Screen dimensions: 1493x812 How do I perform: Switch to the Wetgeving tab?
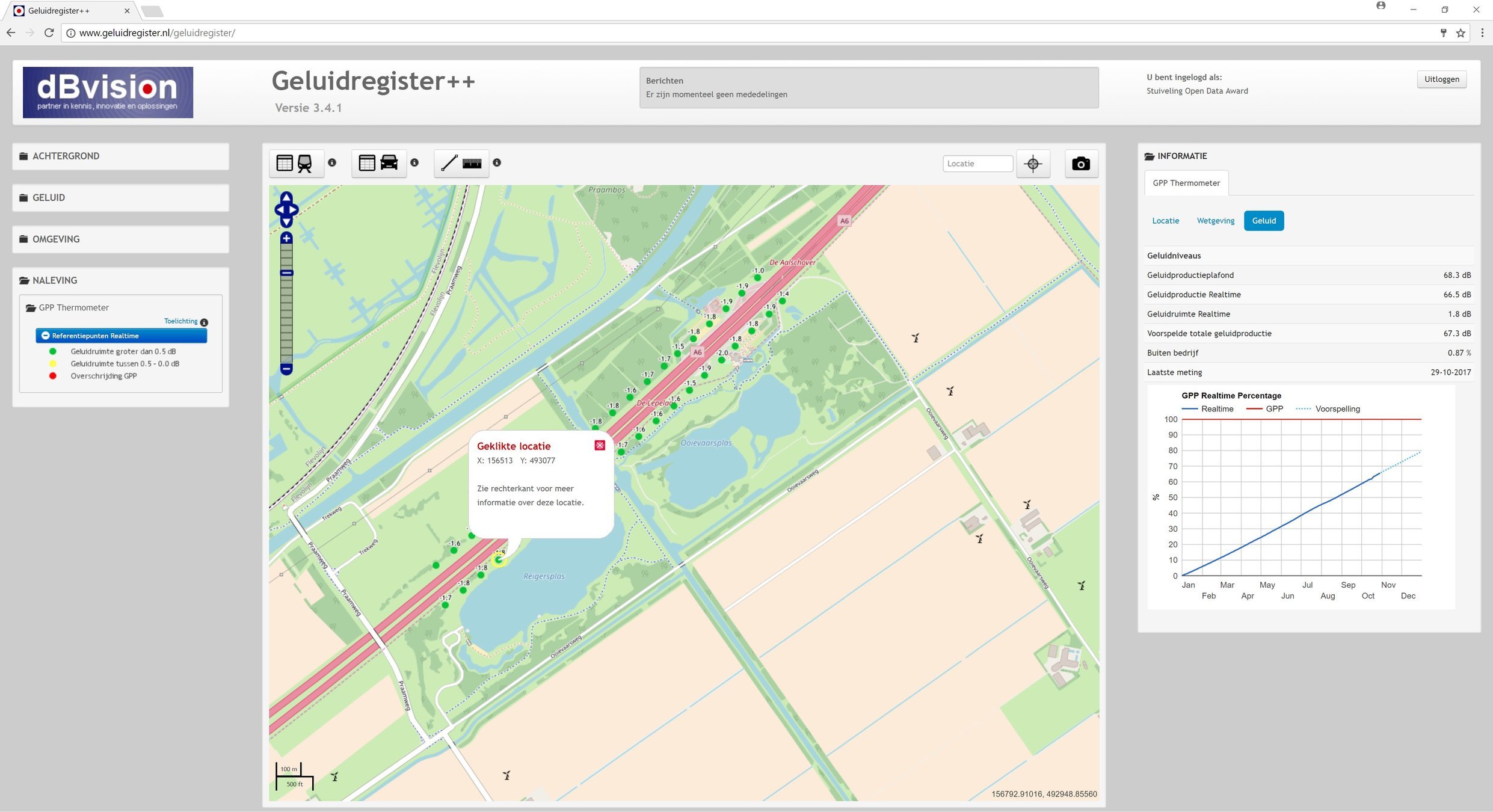click(x=1215, y=221)
